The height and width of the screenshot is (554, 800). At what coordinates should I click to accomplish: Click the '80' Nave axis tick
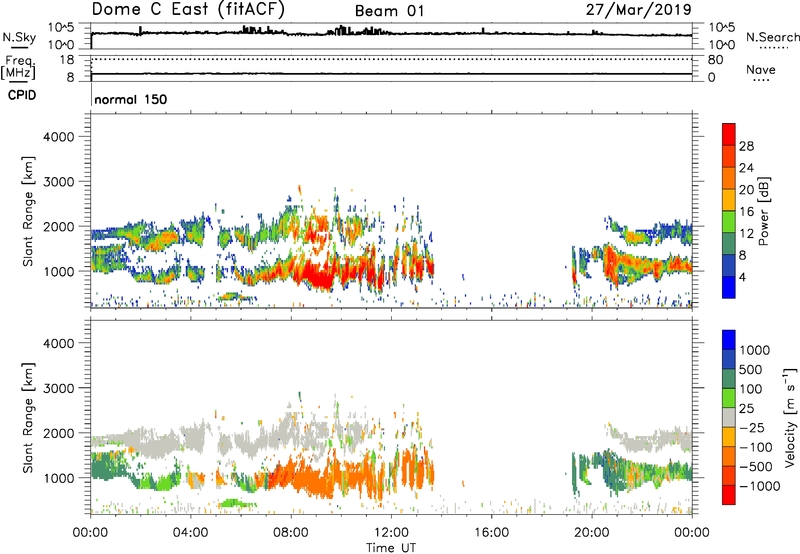click(715, 60)
